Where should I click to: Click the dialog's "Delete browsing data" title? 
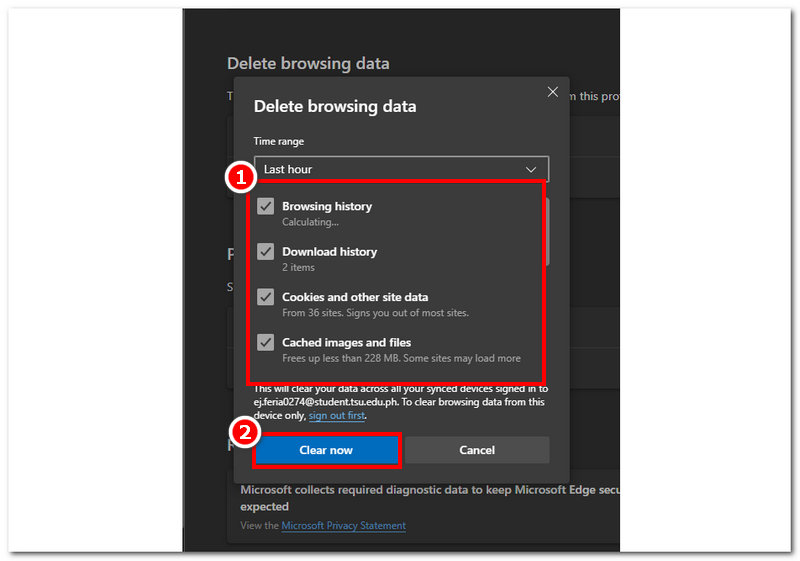point(335,106)
